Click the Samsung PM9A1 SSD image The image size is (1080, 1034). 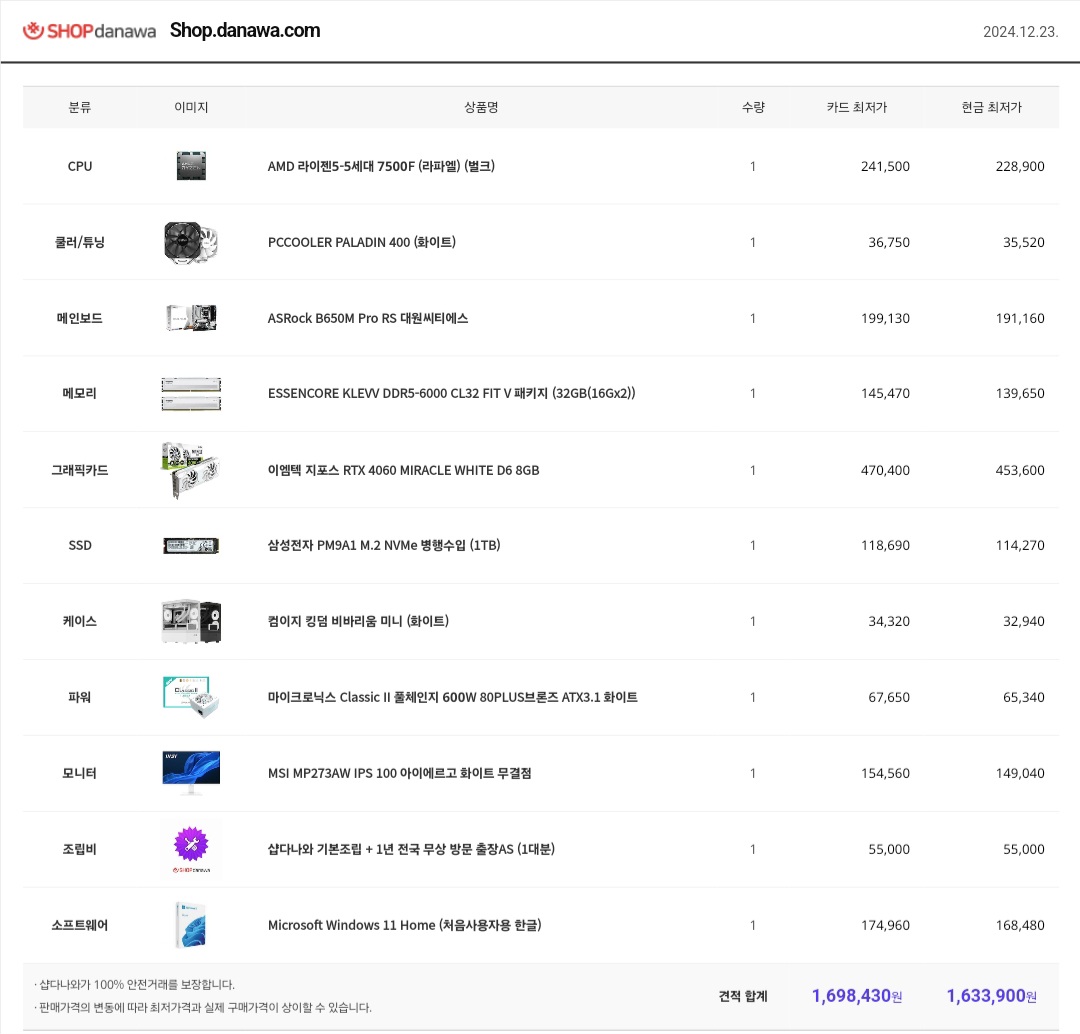click(191, 546)
